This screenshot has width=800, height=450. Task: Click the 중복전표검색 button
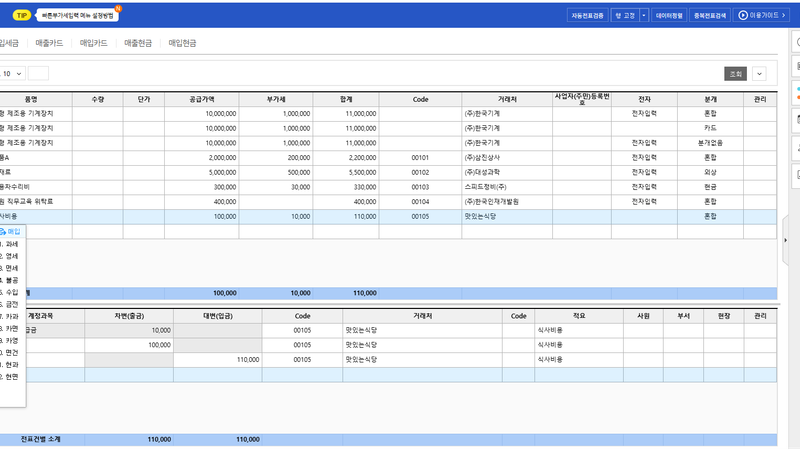point(710,15)
